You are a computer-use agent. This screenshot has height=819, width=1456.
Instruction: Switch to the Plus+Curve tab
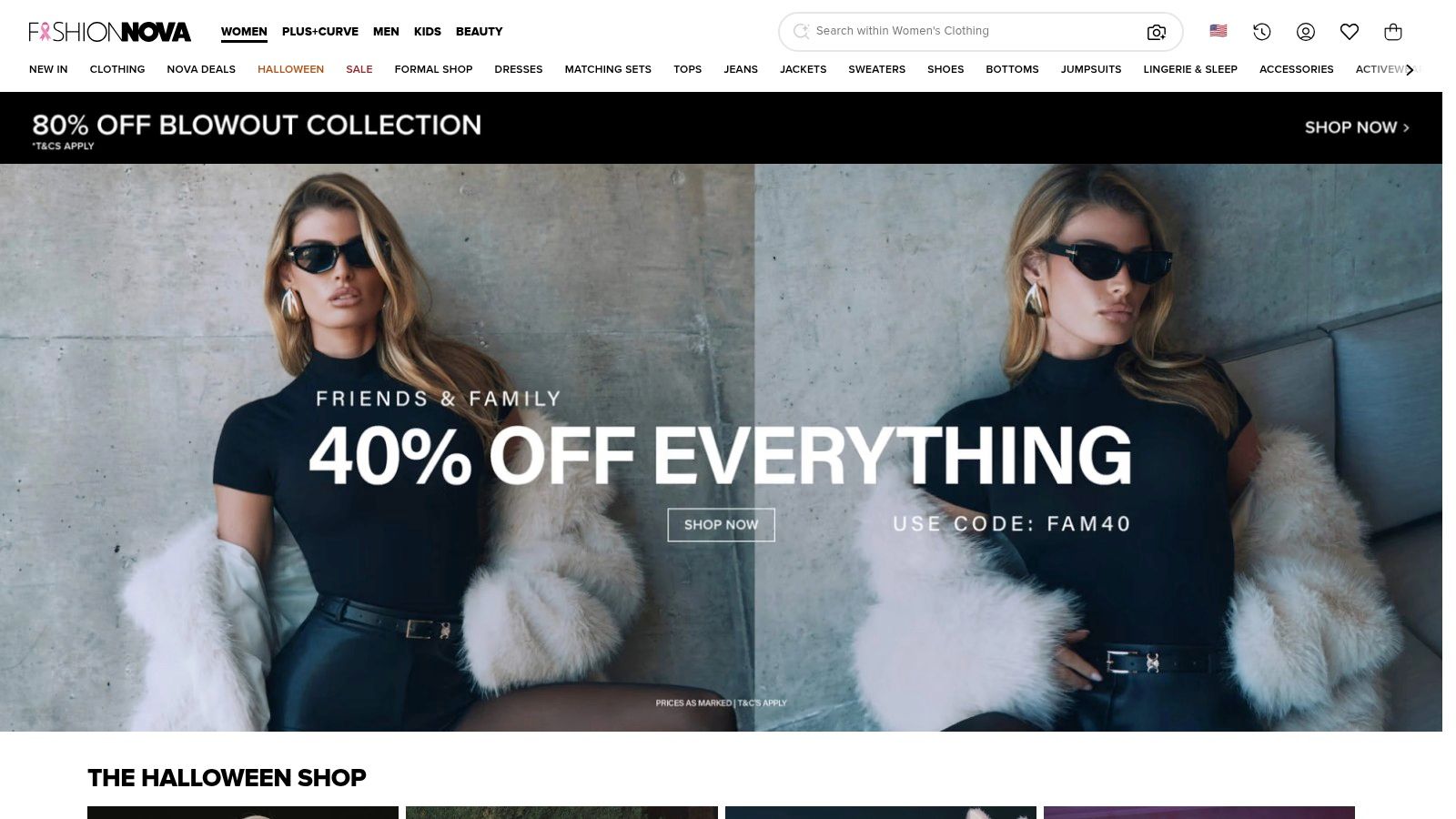320,31
